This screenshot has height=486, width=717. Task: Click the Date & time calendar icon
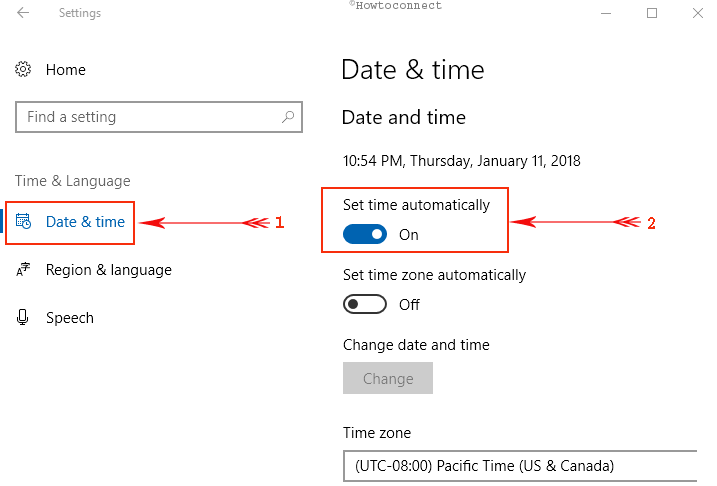click(23, 221)
